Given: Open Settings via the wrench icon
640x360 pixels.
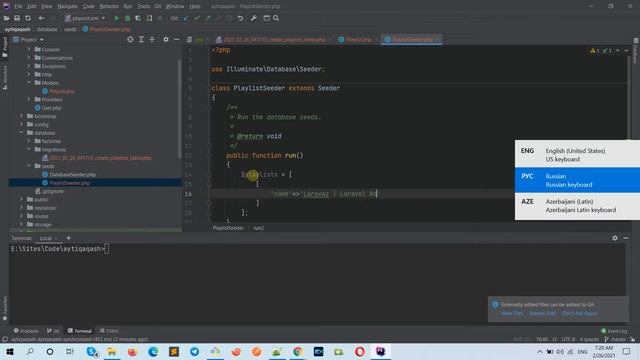Looking at the screenshot, I should pyautogui.click(x=253, y=18).
